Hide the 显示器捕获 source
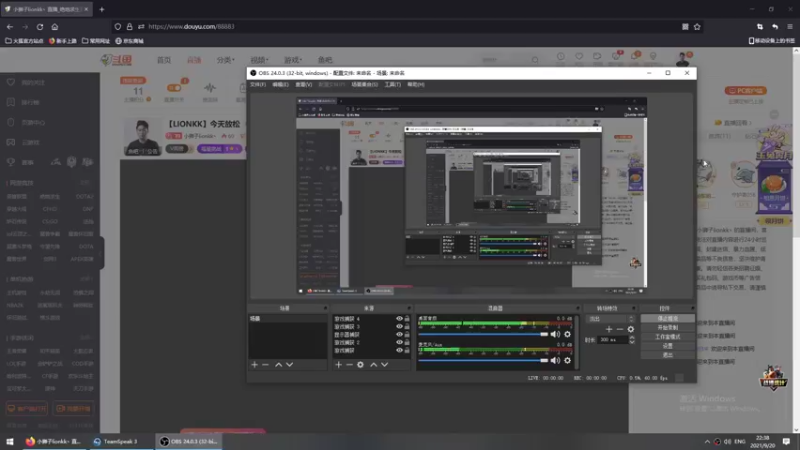800x450 pixels. (399, 334)
